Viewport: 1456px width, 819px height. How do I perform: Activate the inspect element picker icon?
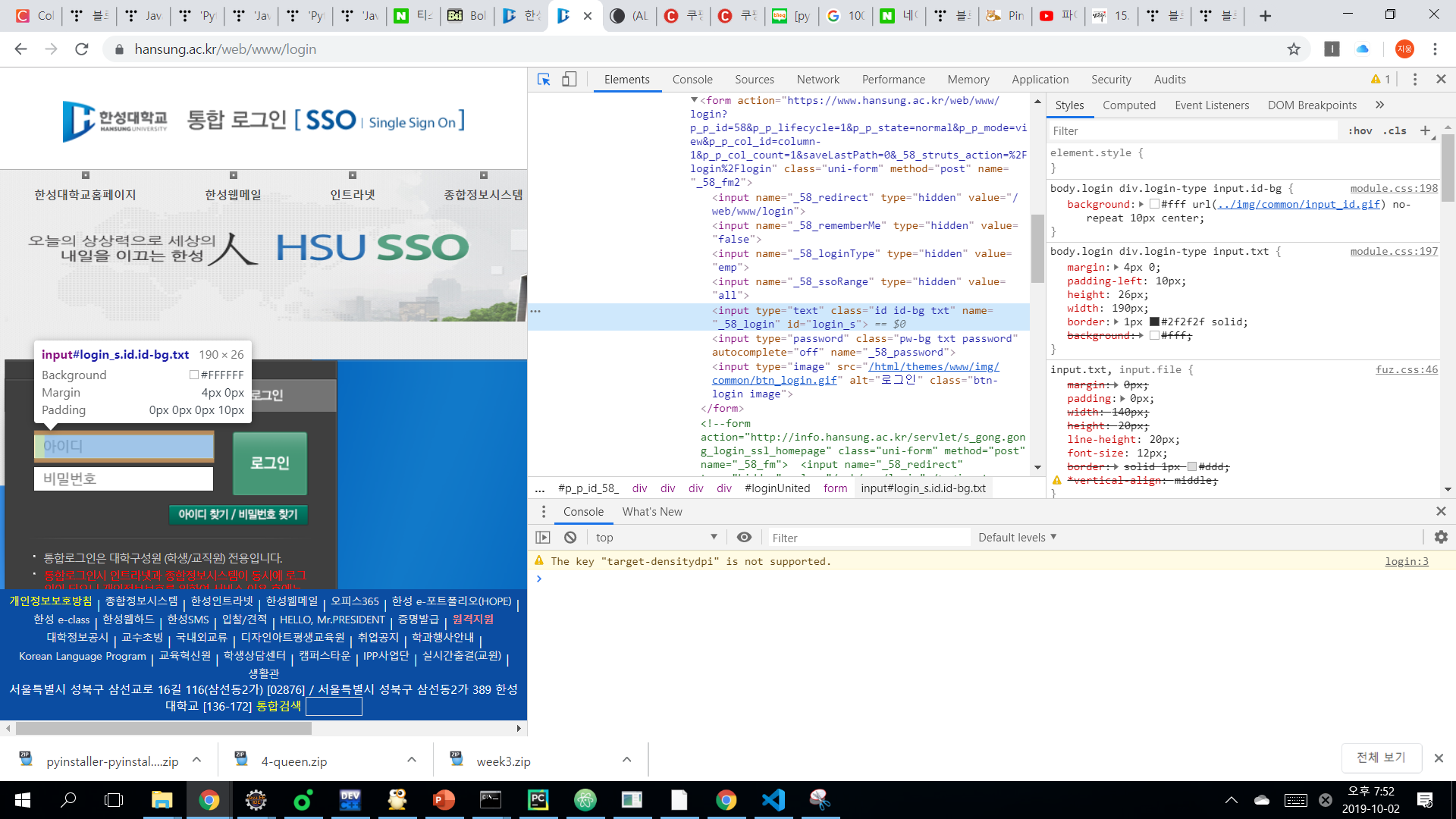544,80
